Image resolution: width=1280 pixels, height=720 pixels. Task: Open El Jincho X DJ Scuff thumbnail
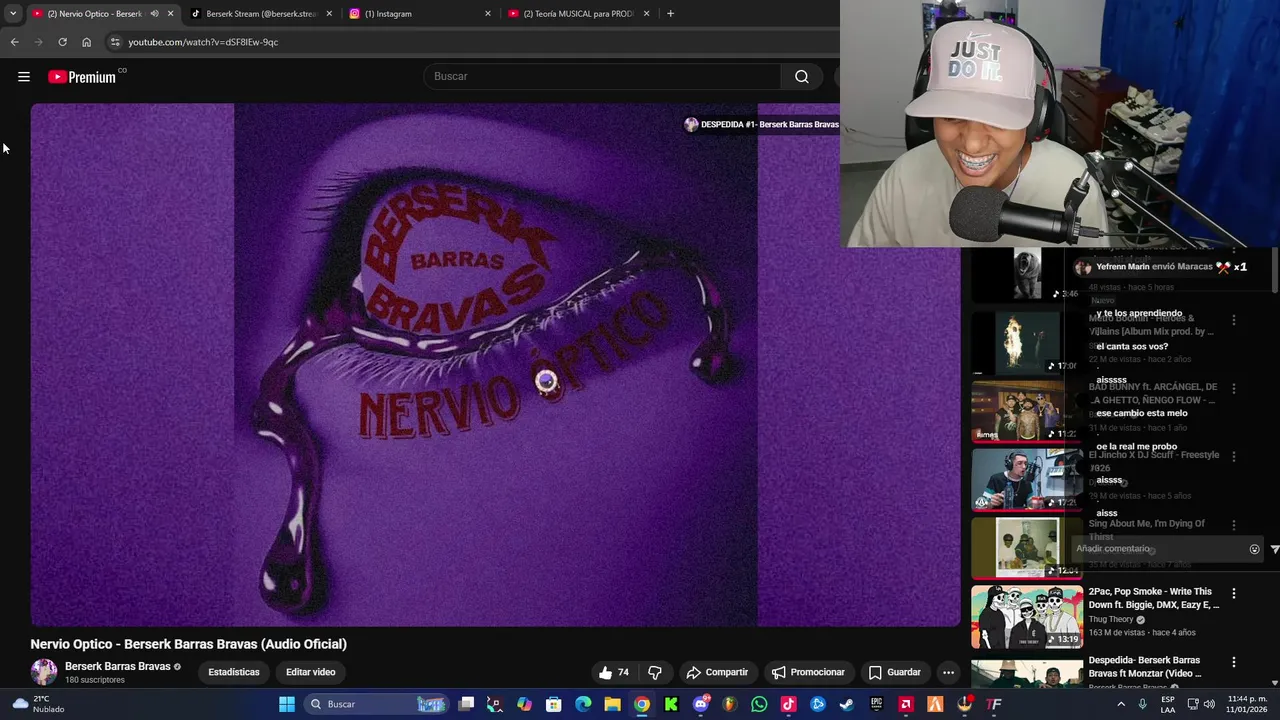[x=1027, y=480]
